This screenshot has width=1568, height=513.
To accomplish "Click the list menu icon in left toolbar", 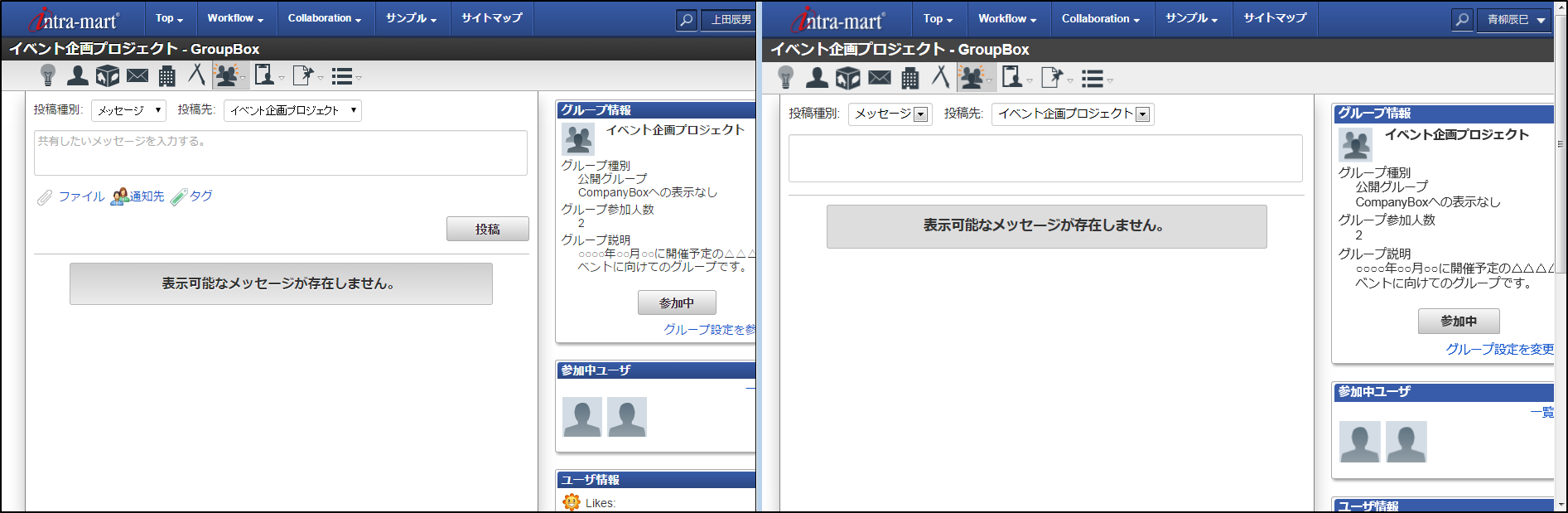I will pyautogui.click(x=343, y=77).
